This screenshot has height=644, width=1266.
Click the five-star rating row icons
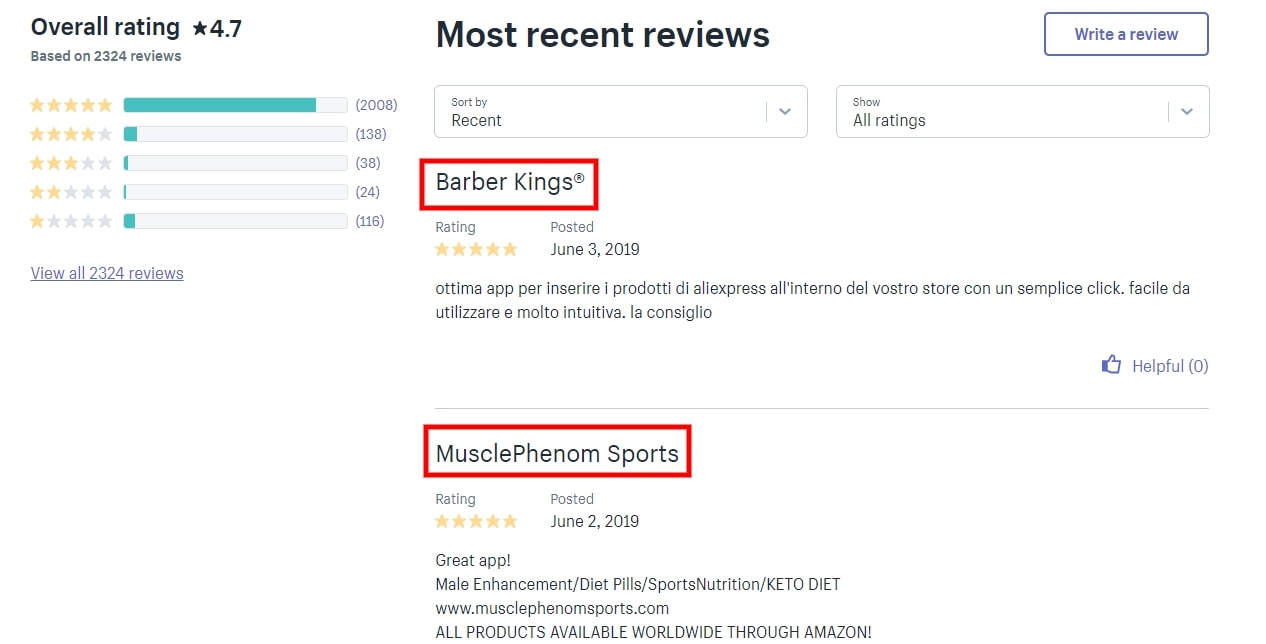tap(71, 105)
